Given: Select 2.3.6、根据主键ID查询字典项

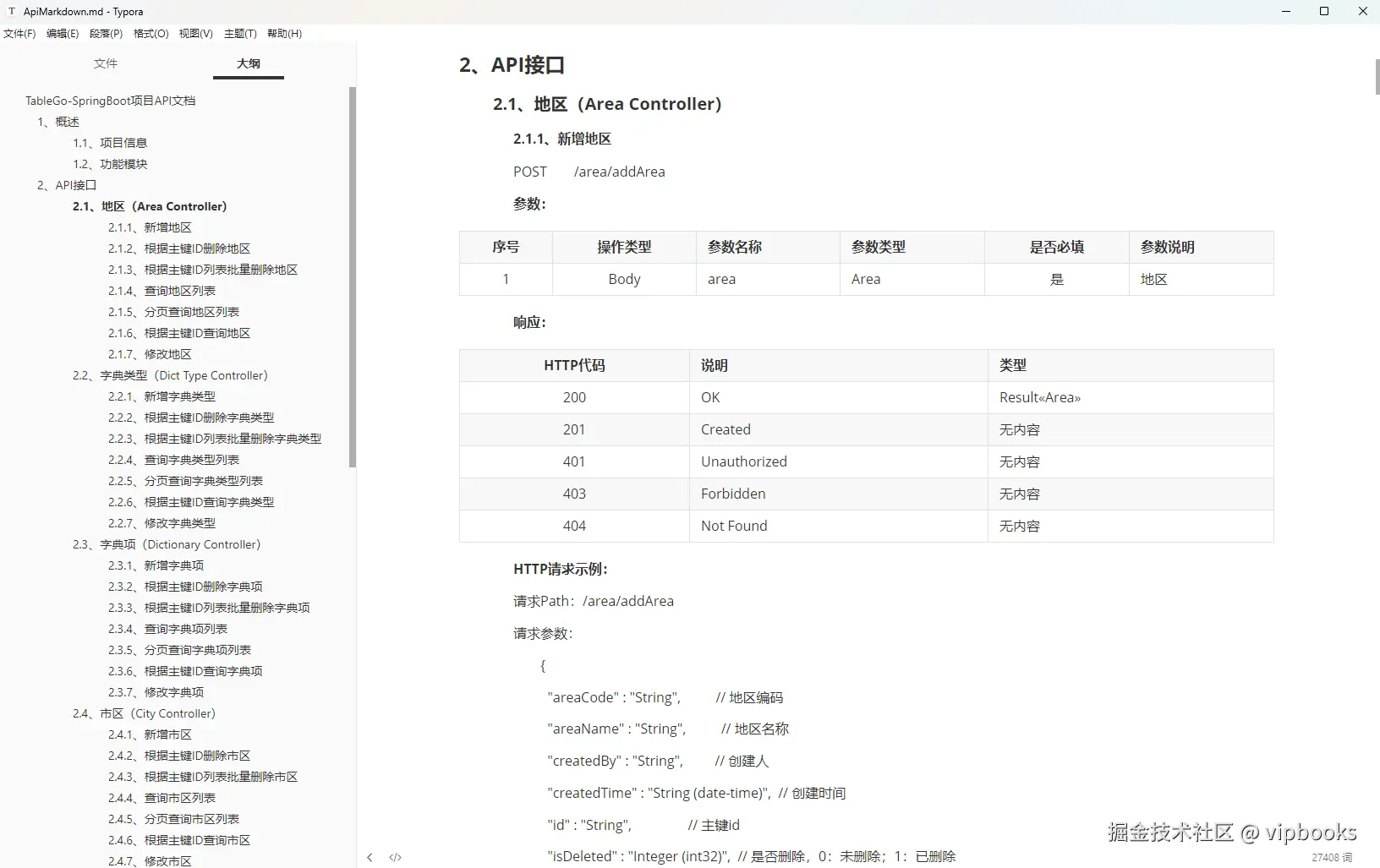Looking at the screenshot, I should (x=185, y=671).
